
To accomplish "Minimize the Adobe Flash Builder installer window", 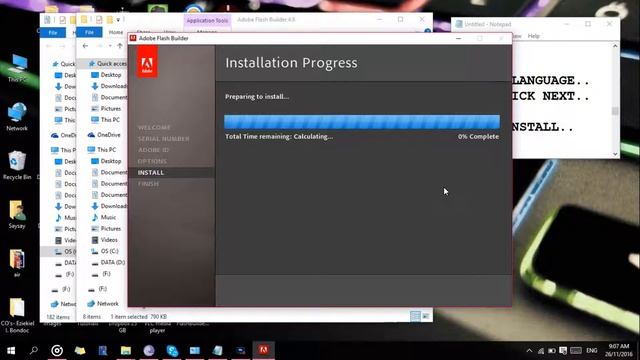I will [x=458, y=38].
